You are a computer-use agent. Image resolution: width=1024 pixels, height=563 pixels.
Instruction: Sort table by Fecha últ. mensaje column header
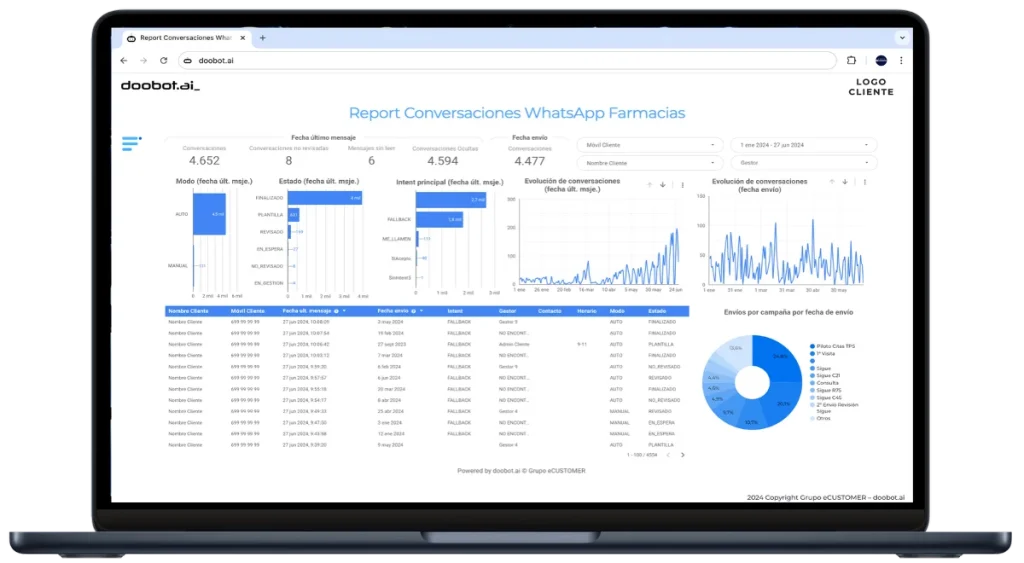pos(305,311)
